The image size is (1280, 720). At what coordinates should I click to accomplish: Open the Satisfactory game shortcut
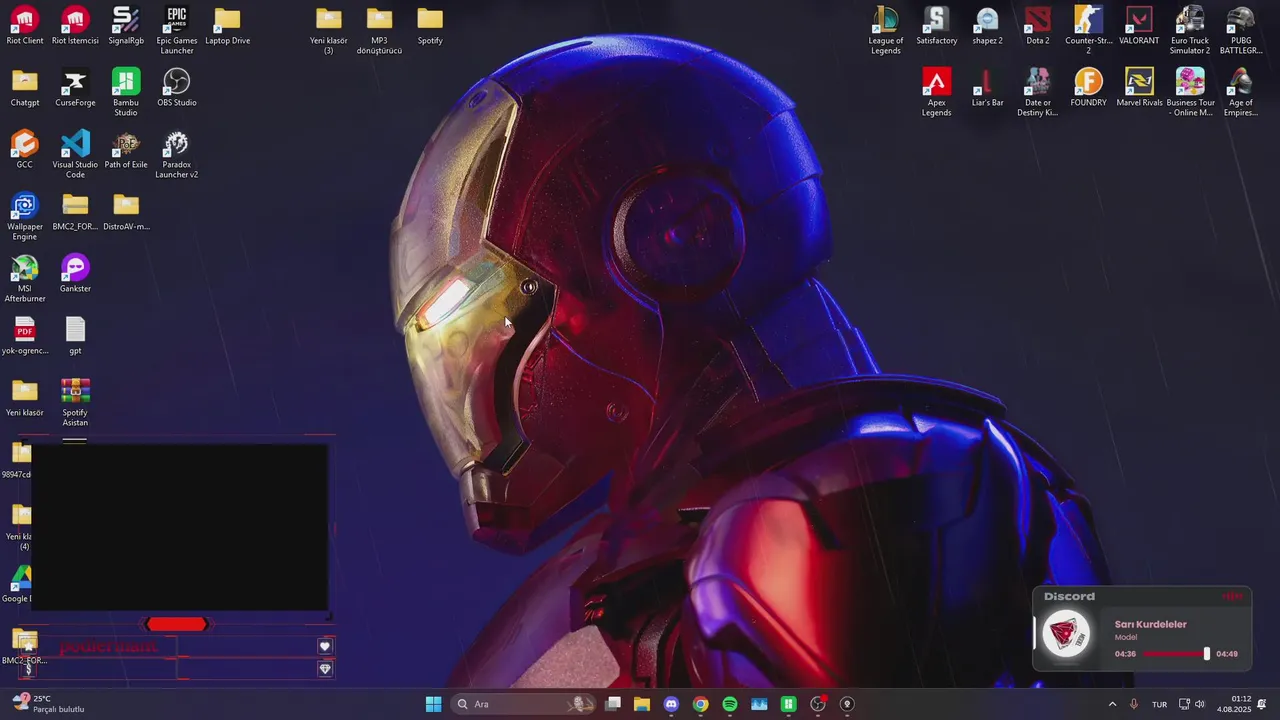[937, 26]
